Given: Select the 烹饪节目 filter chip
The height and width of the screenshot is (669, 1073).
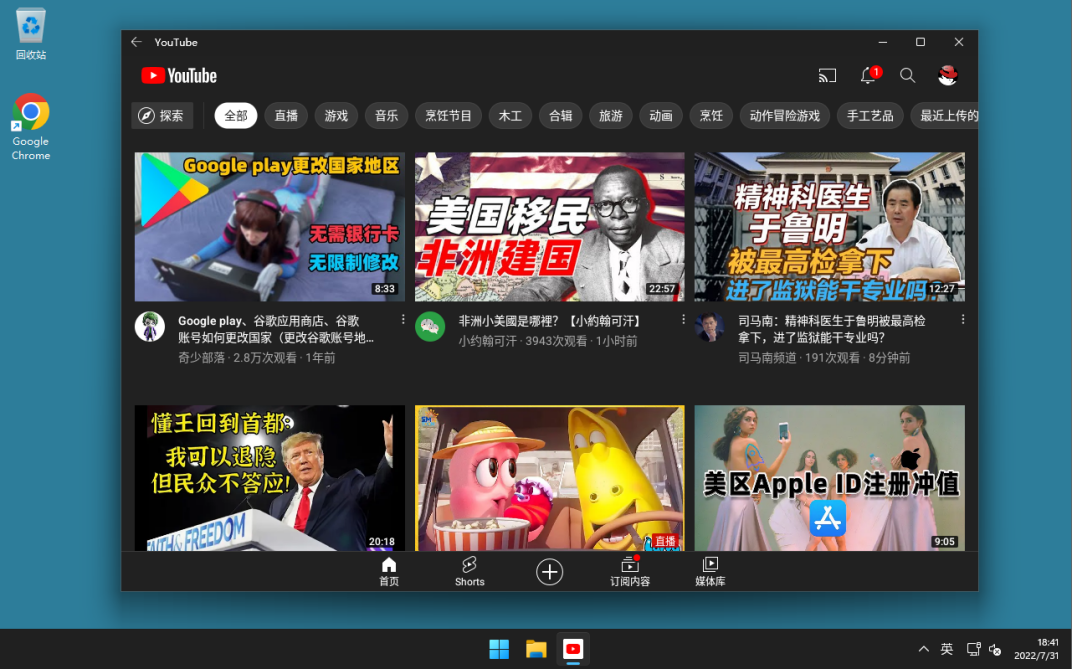Looking at the screenshot, I should point(448,116).
